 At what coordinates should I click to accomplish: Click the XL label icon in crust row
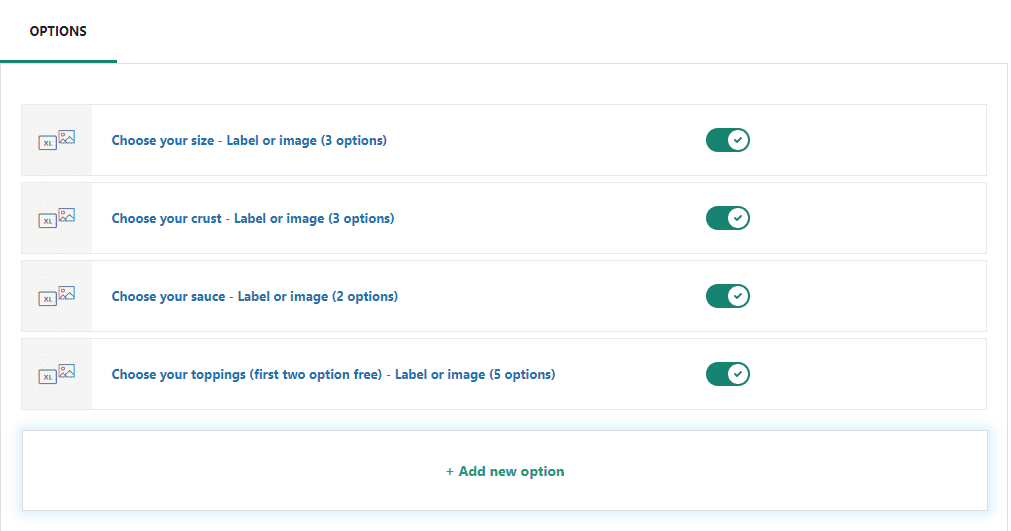click(48, 221)
